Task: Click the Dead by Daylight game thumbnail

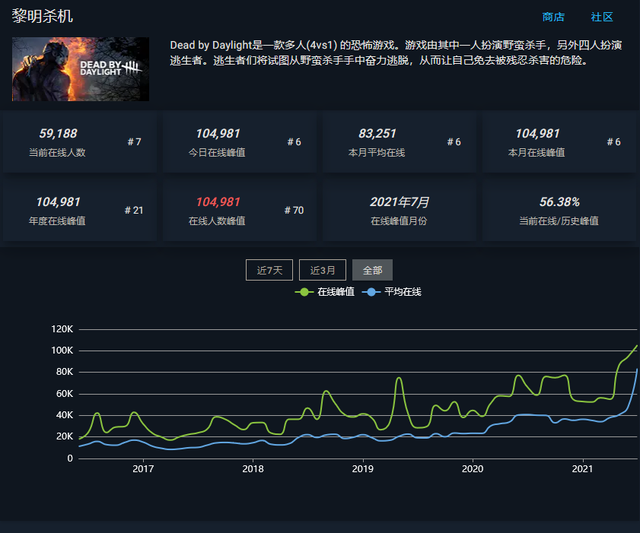Action: 80,69
